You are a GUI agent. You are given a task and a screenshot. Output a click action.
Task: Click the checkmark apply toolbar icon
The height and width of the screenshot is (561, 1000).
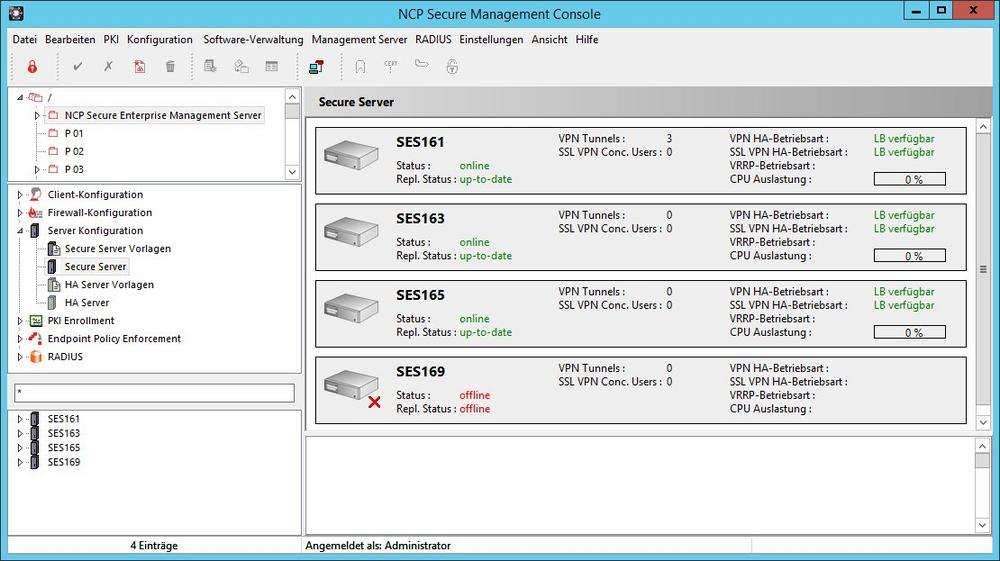point(78,67)
